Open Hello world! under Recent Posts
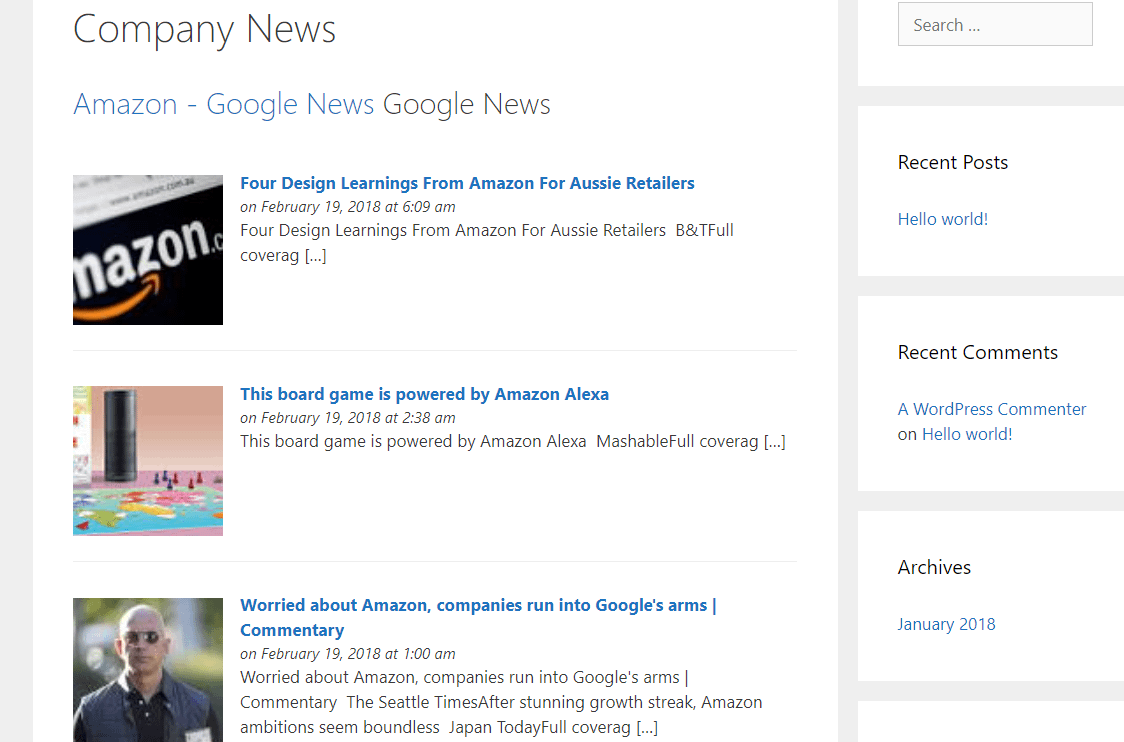 point(942,219)
